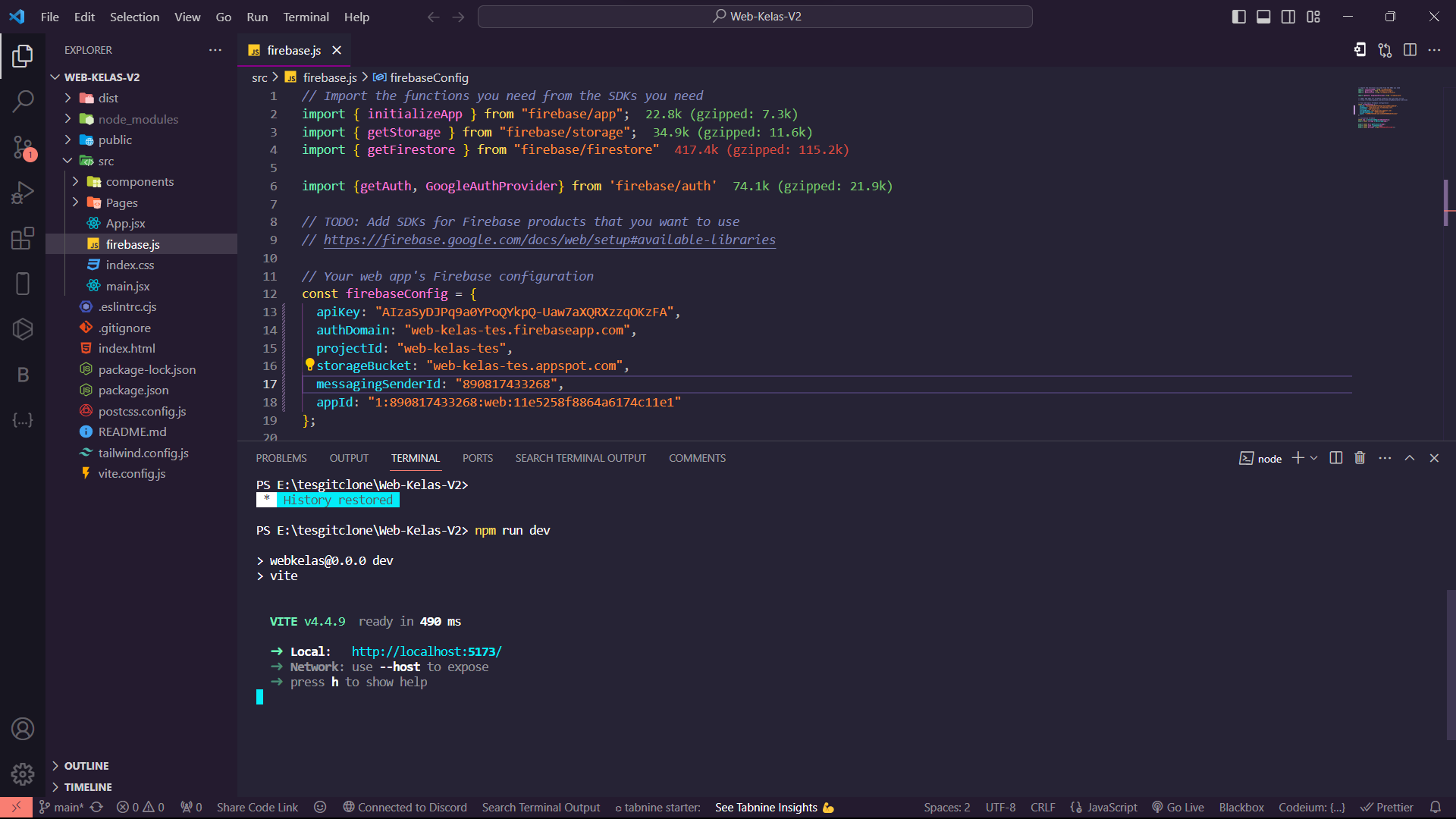Switch to the PROBLEMS tab
Image resolution: width=1456 pixels, height=819 pixels.
(281, 458)
